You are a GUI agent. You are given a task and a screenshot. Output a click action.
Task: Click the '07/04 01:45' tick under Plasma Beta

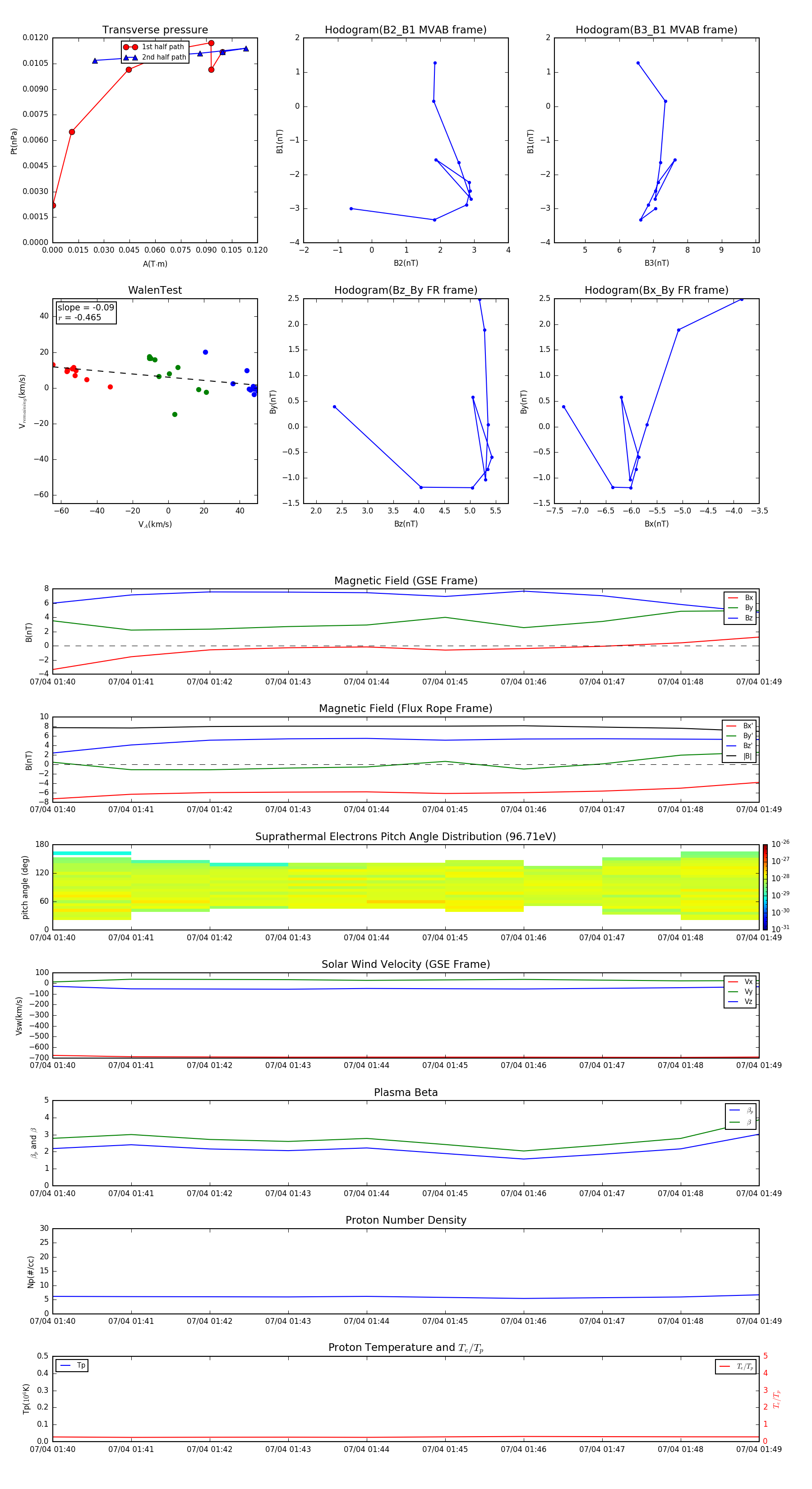click(445, 1193)
